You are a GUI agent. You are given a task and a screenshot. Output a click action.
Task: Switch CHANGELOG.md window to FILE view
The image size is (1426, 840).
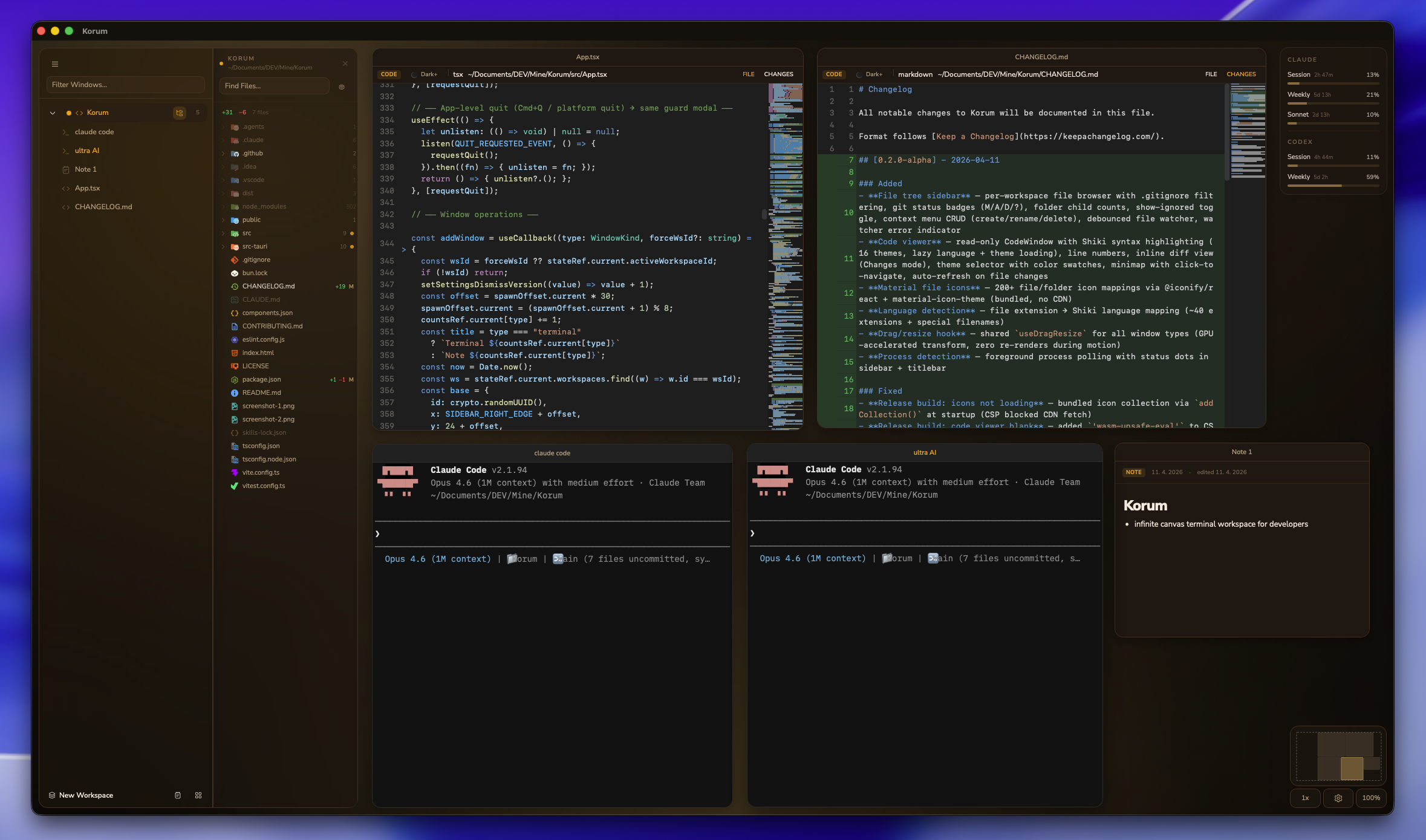(x=1211, y=74)
